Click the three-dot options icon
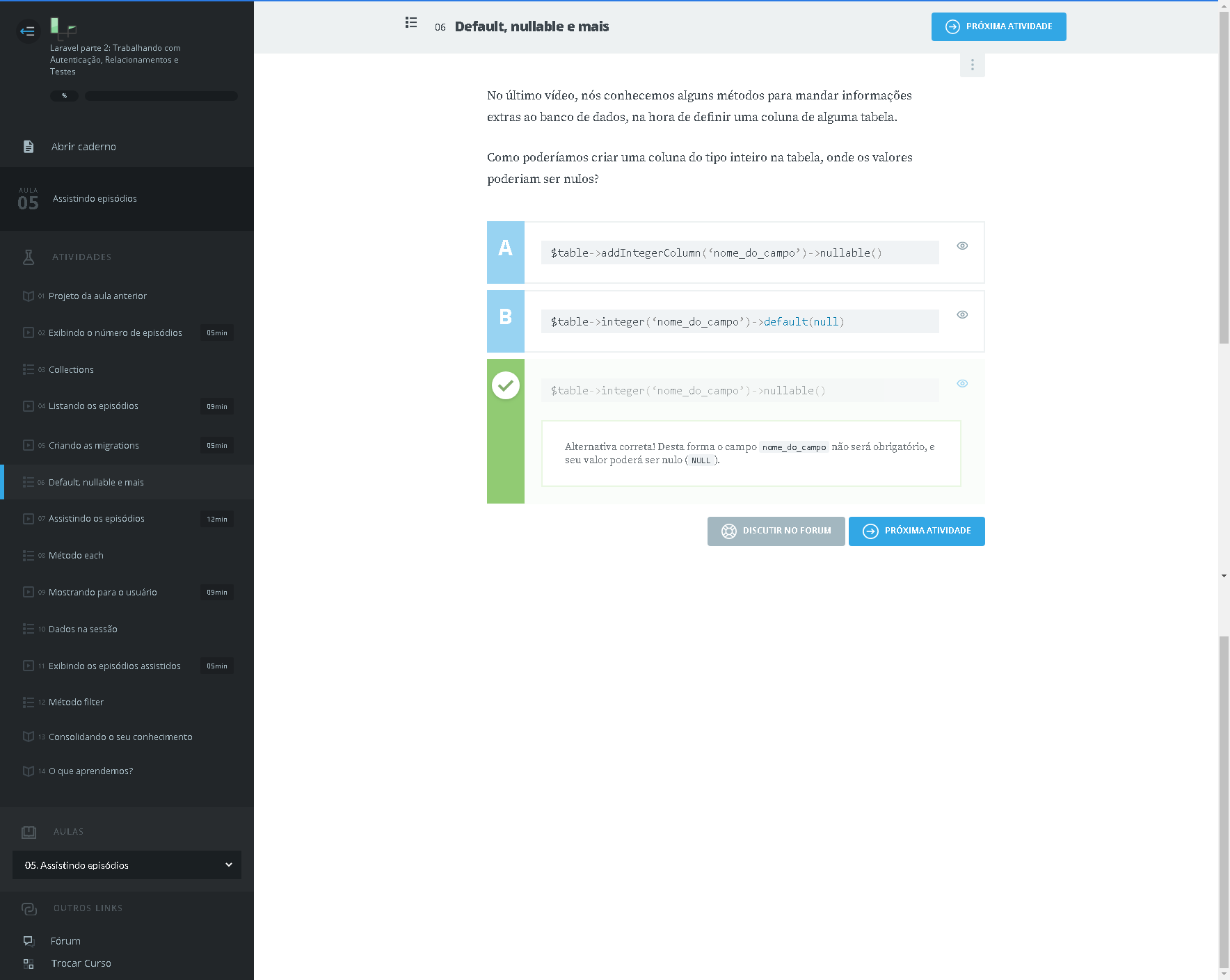This screenshot has height=980, width=1230. [x=972, y=65]
